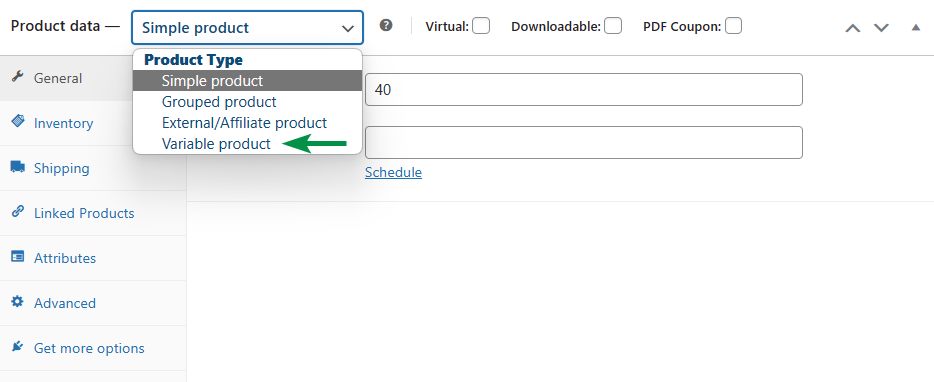Click the product type help question icon

click(x=386, y=26)
